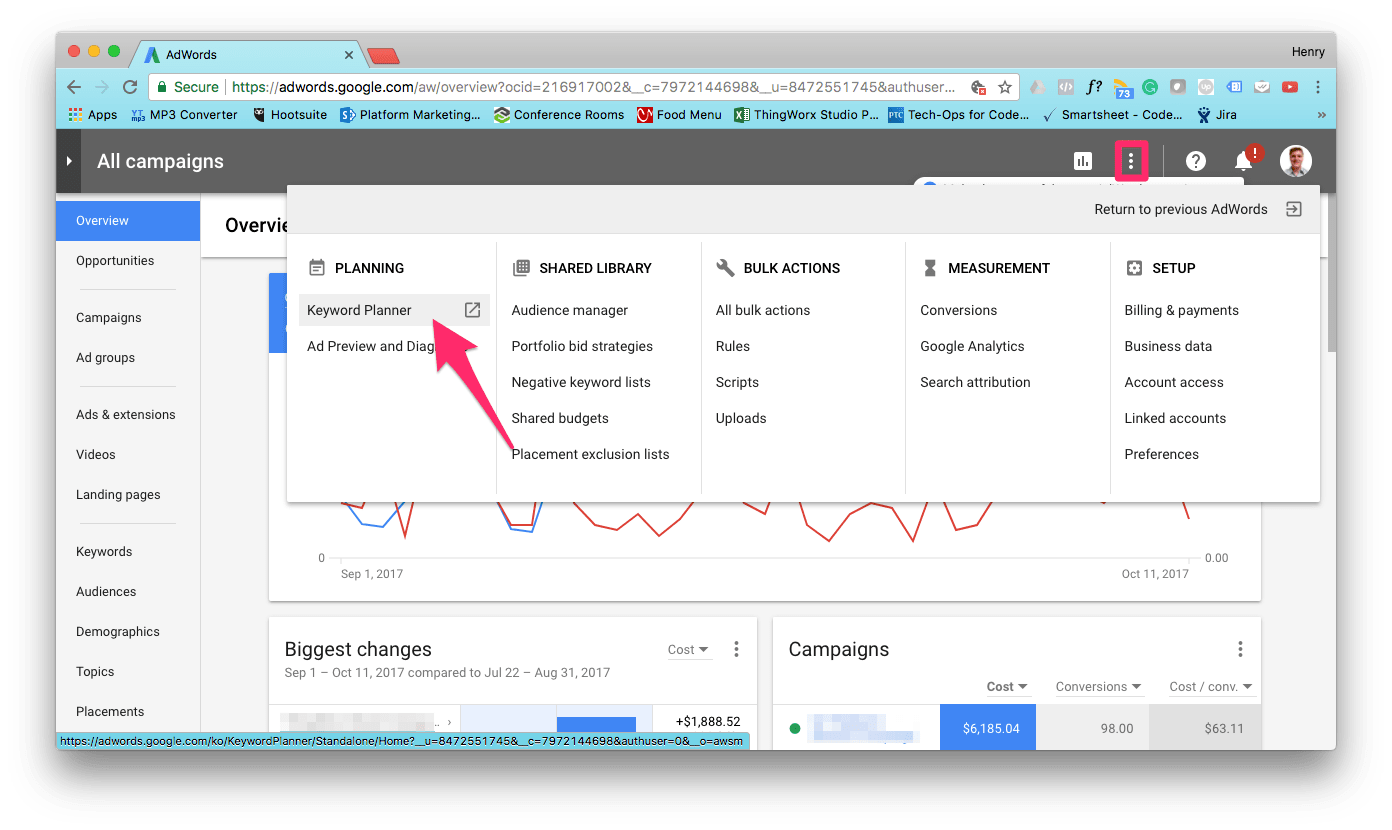Open Placement exclusion lists

coord(590,454)
